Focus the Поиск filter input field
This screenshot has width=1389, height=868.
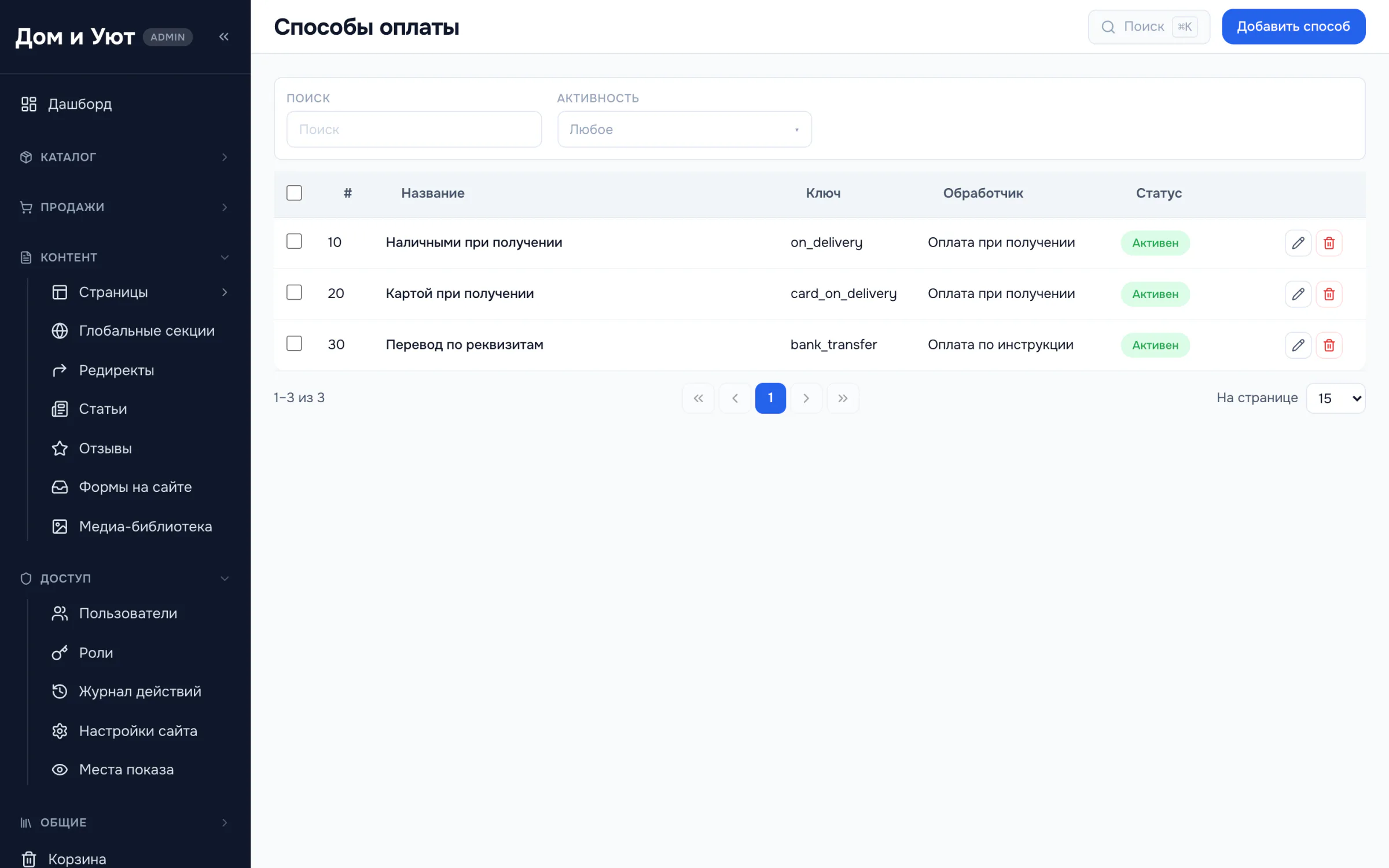(x=414, y=130)
